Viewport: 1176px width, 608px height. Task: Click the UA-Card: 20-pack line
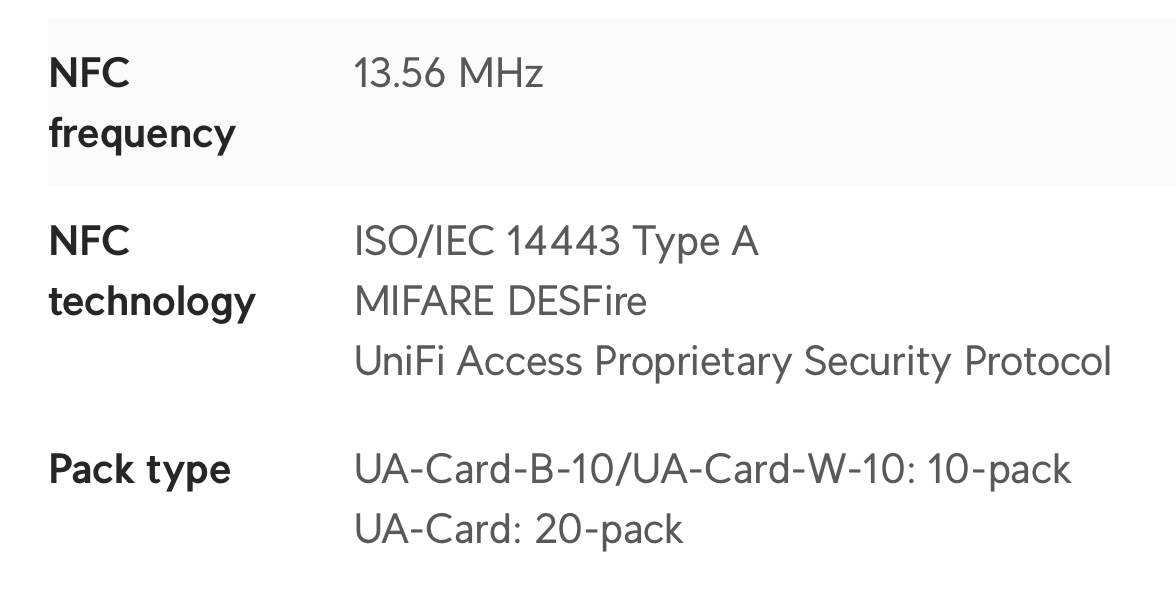pyautogui.click(x=518, y=530)
